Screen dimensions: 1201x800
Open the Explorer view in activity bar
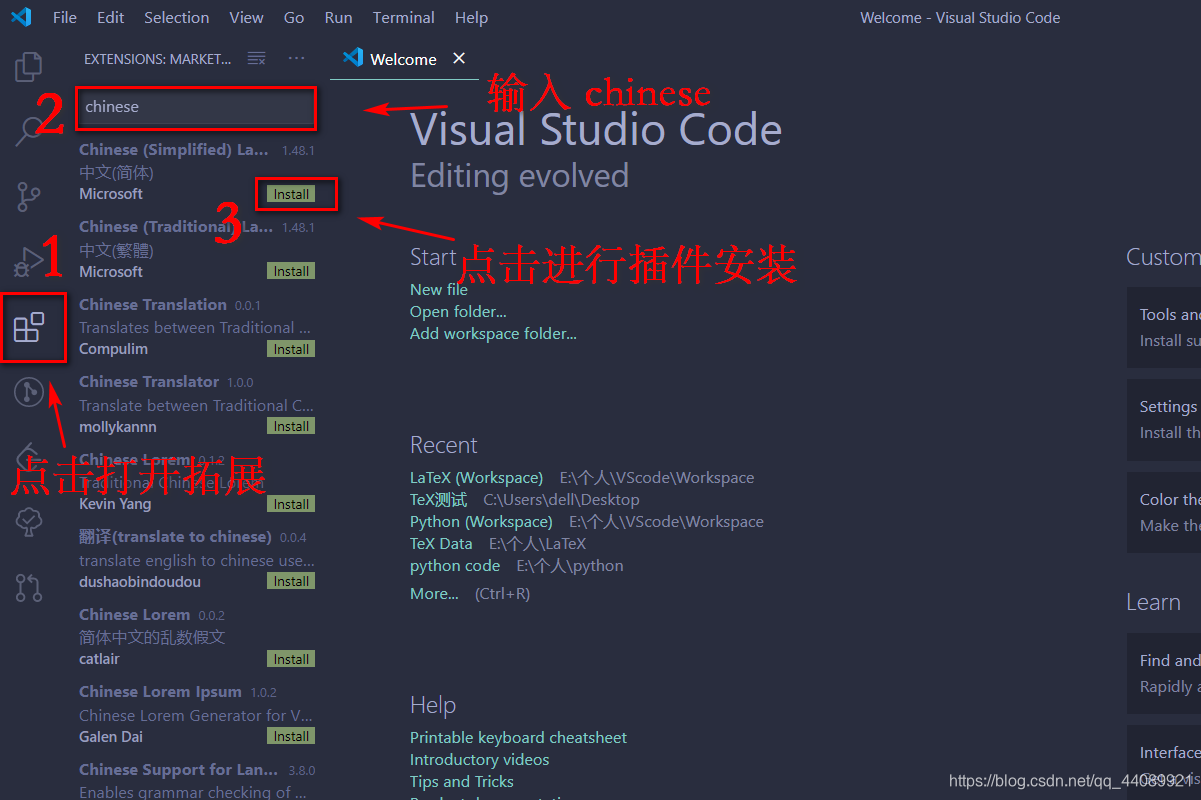click(29, 67)
